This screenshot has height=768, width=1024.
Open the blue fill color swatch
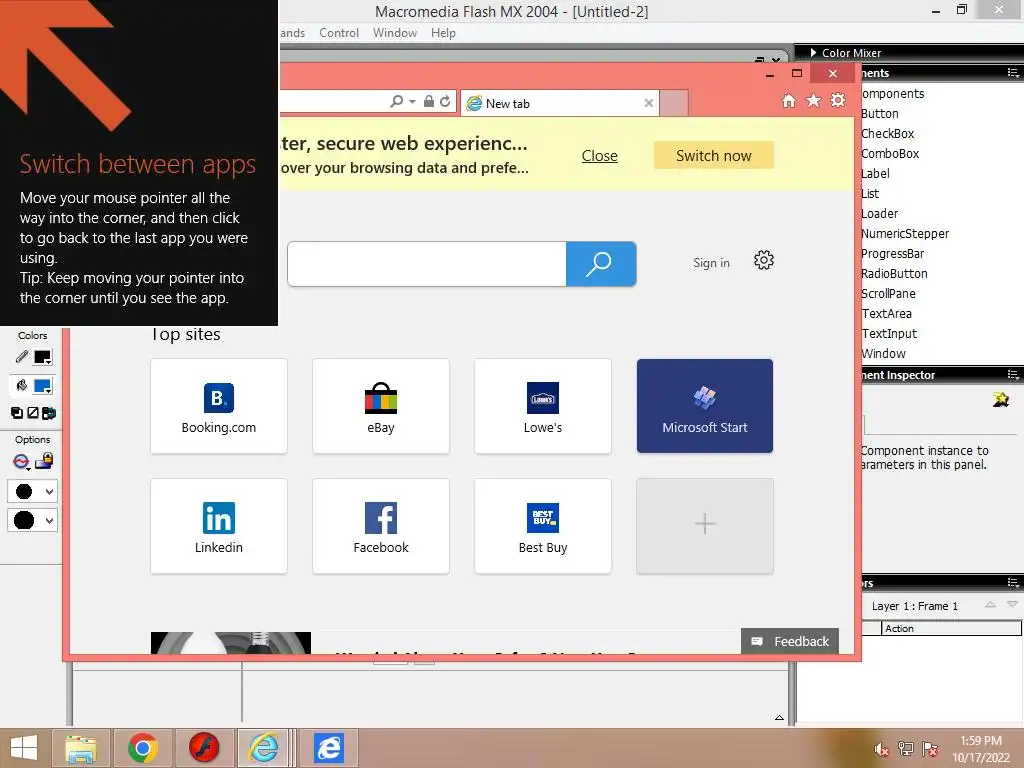click(x=42, y=386)
